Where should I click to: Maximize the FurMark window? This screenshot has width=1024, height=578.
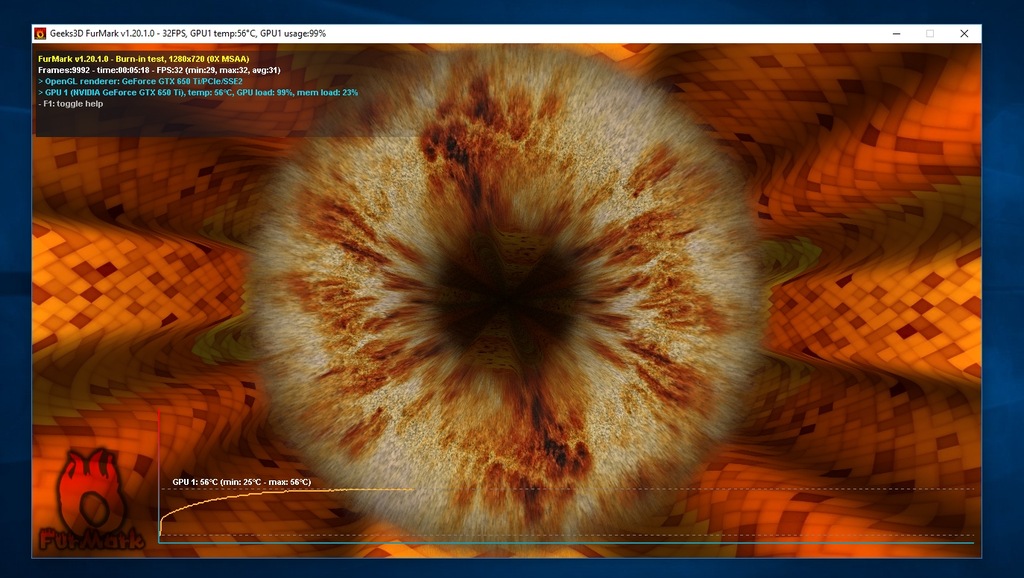click(930, 33)
